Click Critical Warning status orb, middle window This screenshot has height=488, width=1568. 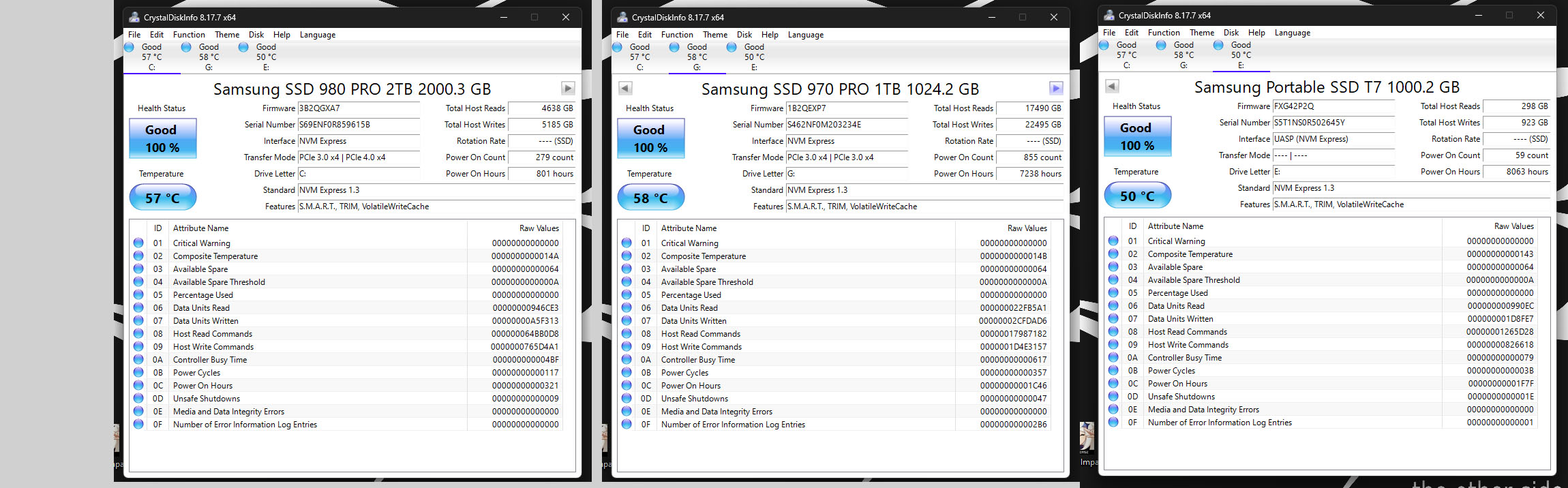627,243
